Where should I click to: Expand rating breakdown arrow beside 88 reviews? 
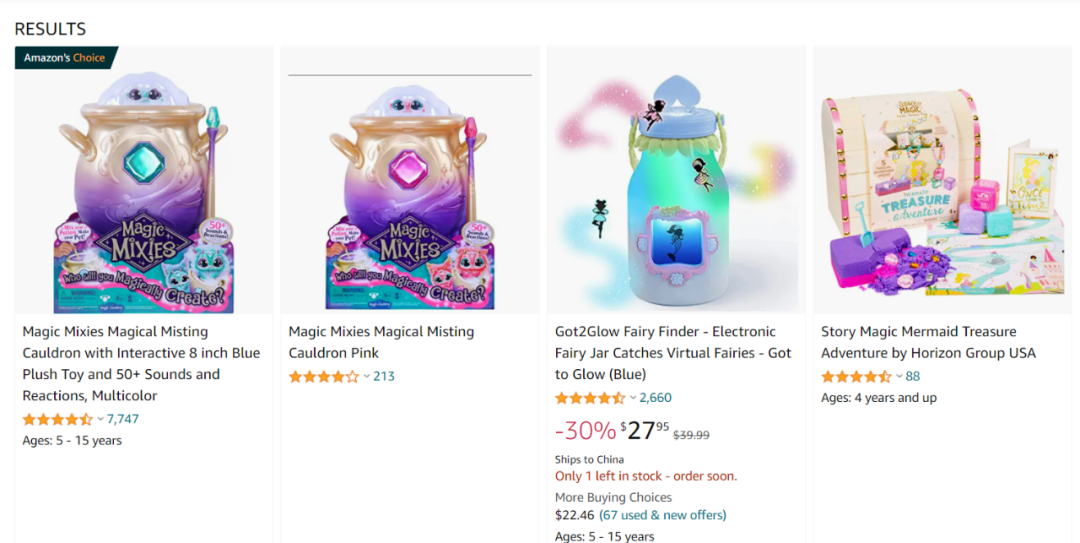pos(899,377)
